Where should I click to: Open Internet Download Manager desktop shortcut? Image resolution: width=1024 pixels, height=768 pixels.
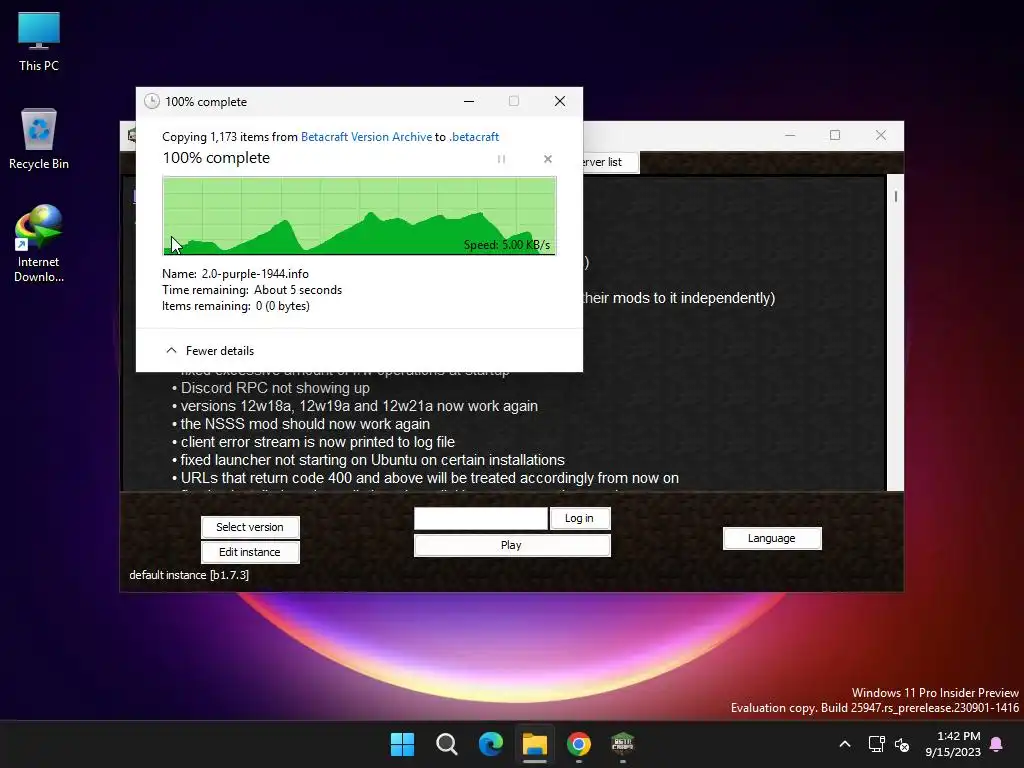(x=39, y=244)
